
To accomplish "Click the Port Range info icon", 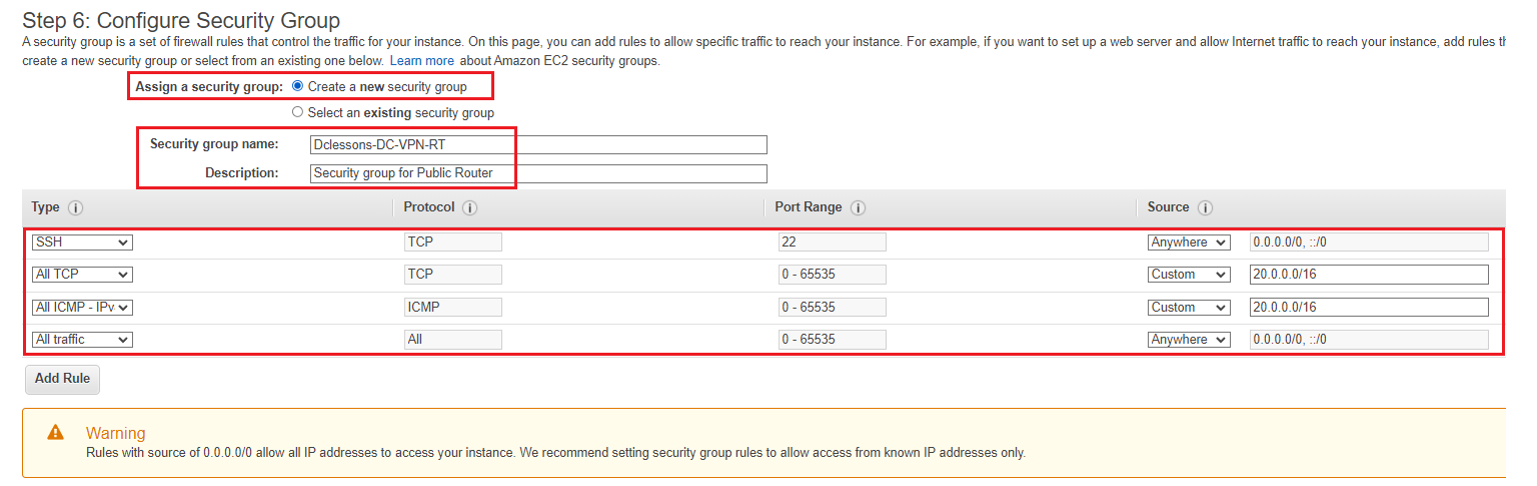I will pyautogui.click(x=858, y=208).
